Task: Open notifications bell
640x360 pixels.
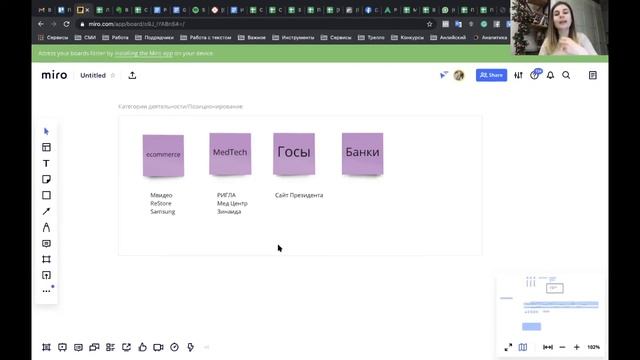Action: coord(551,75)
